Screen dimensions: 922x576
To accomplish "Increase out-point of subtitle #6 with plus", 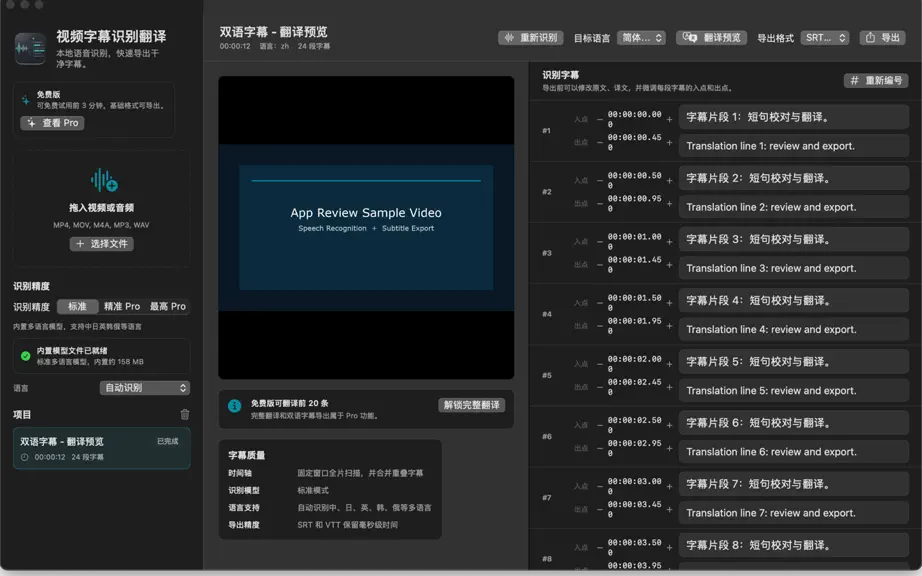I will [669, 448].
